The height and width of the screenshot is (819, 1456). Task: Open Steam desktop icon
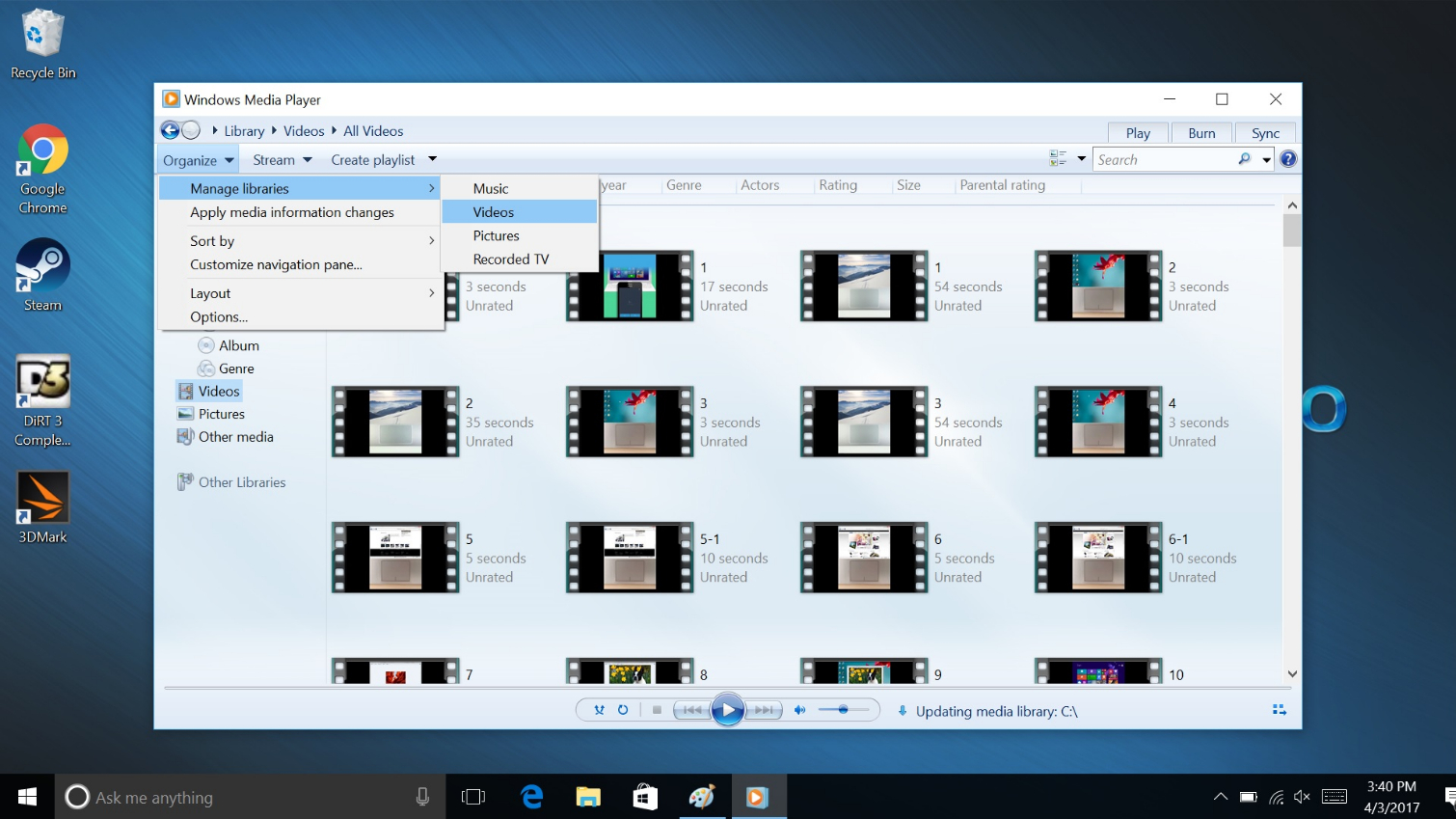pyautogui.click(x=42, y=276)
